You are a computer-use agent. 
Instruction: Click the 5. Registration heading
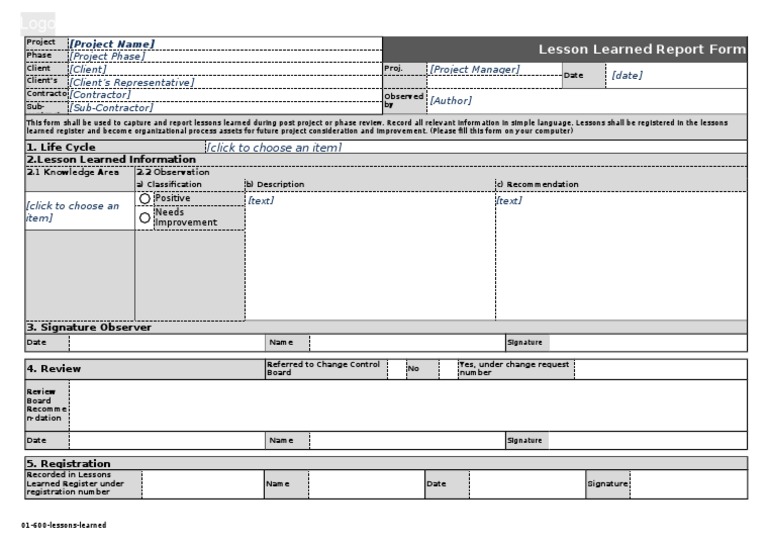tap(68, 463)
